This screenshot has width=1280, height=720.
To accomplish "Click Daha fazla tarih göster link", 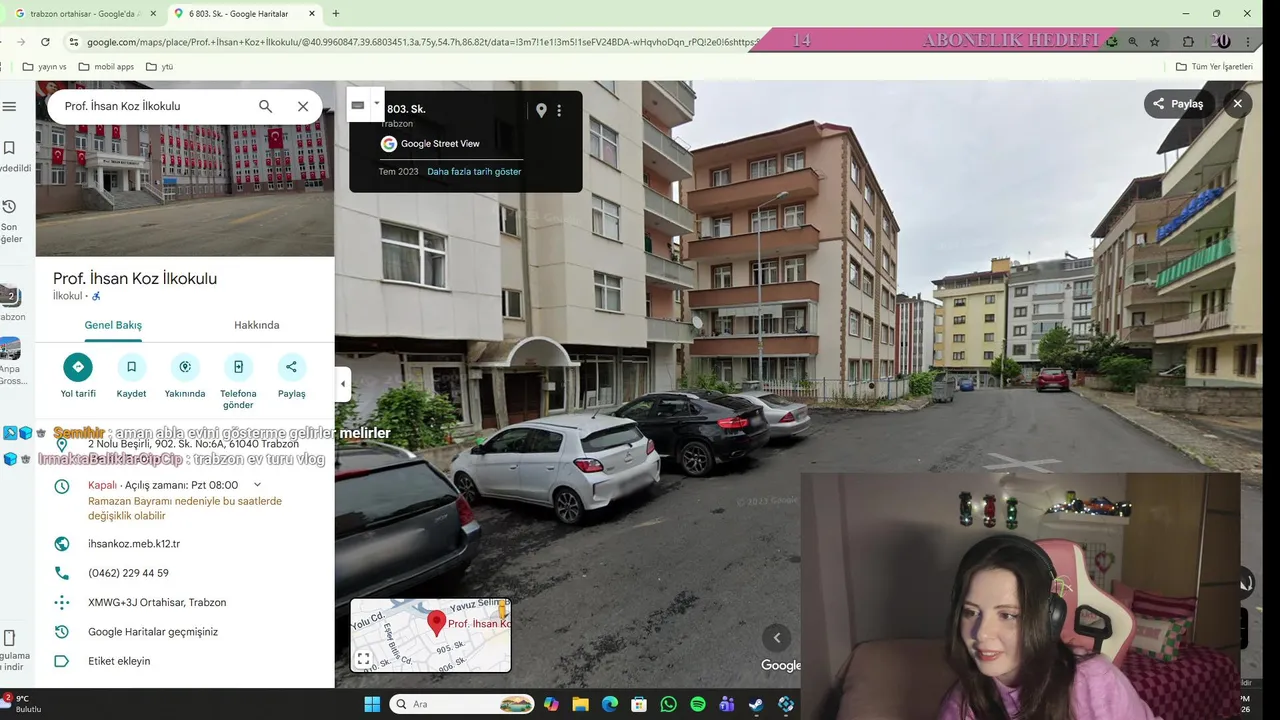I will coord(474,172).
